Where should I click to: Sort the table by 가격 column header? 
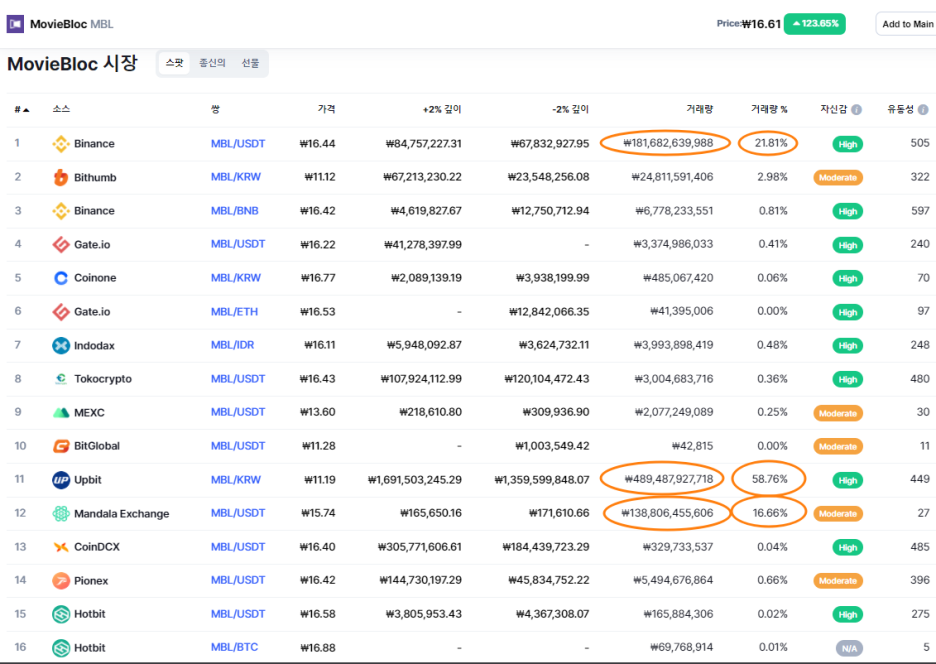(326, 109)
